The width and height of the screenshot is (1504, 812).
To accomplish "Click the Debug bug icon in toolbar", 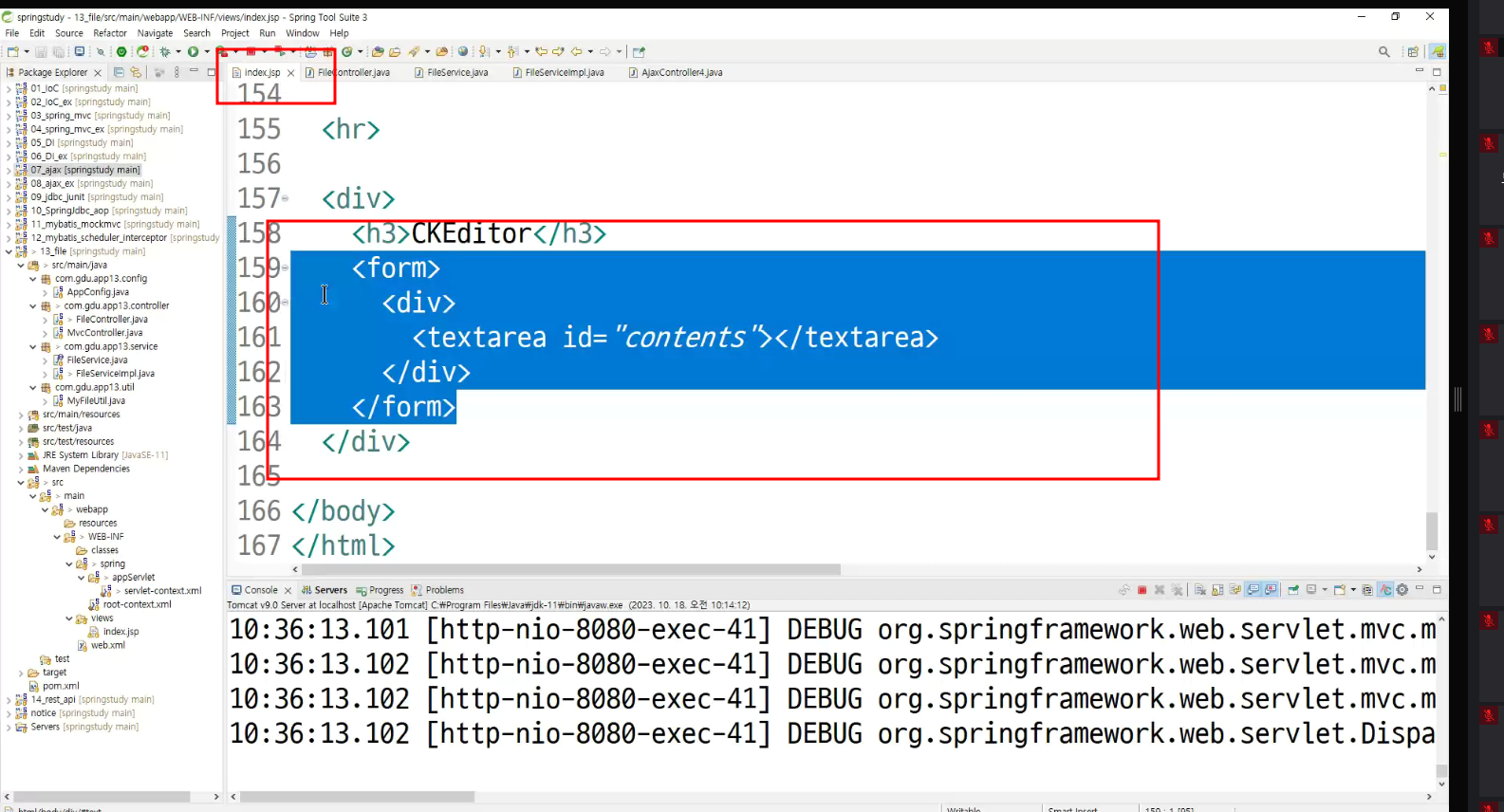I will click(164, 51).
